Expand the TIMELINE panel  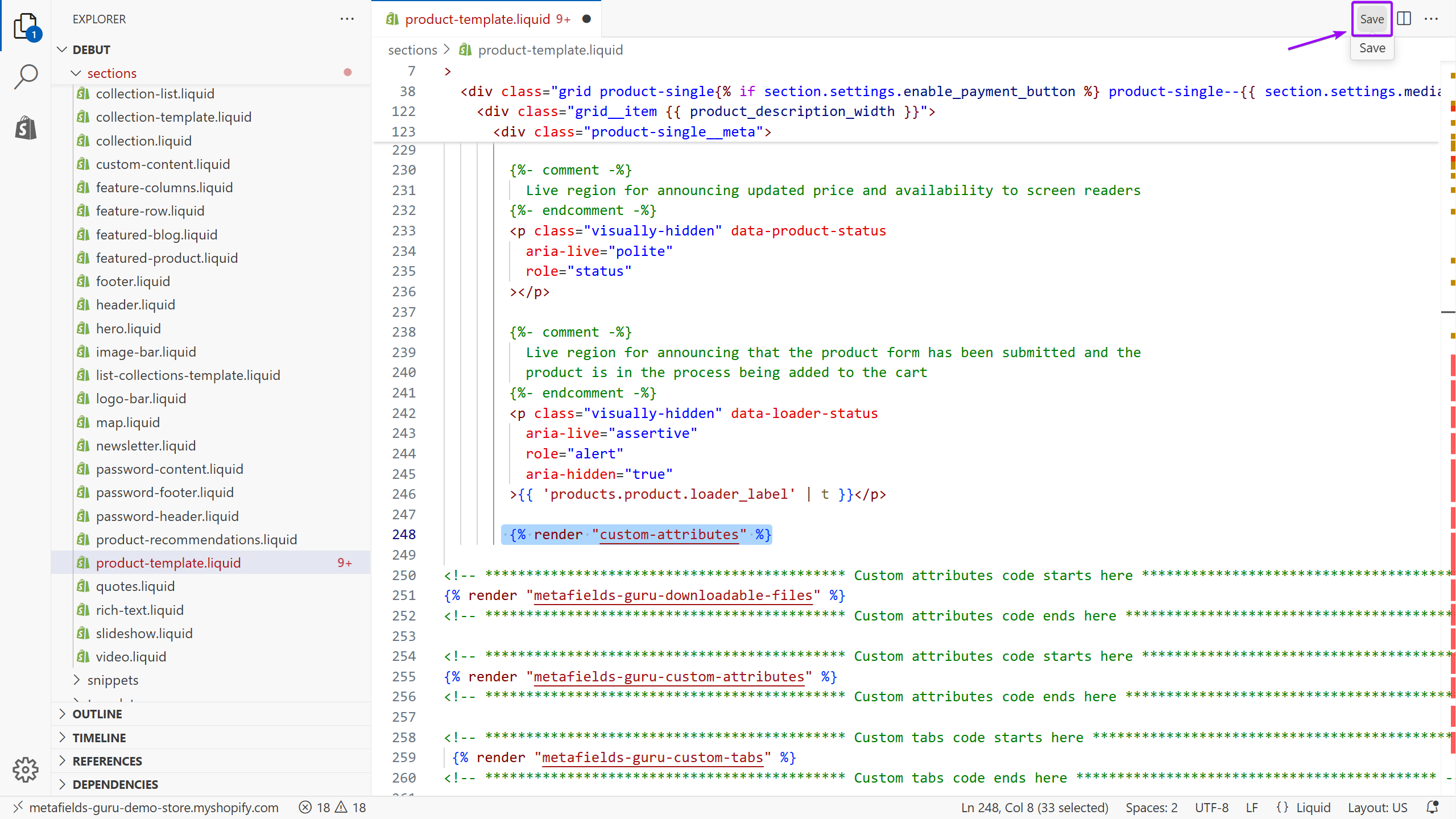[99, 738]
